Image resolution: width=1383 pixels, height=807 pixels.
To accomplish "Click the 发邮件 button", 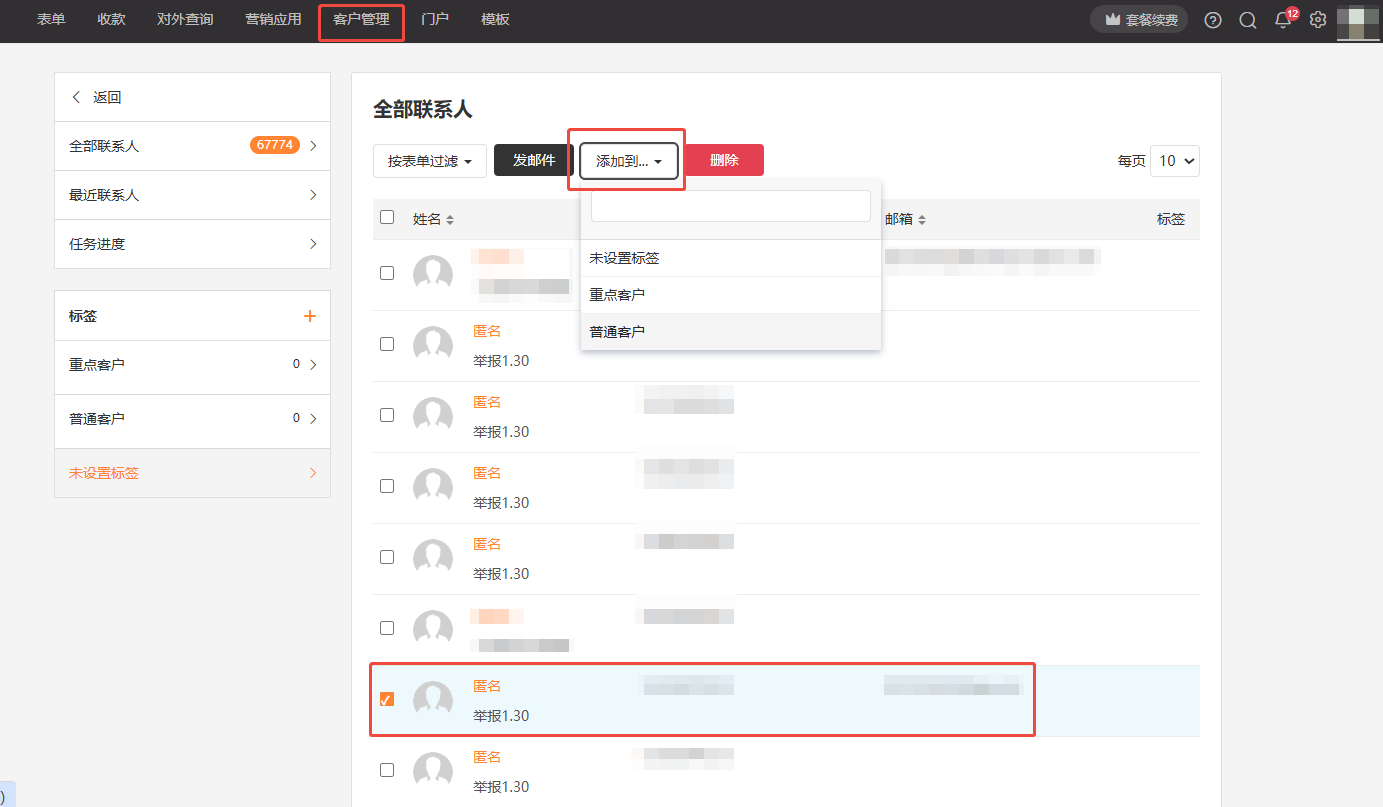I will click(x=534, y=160).
